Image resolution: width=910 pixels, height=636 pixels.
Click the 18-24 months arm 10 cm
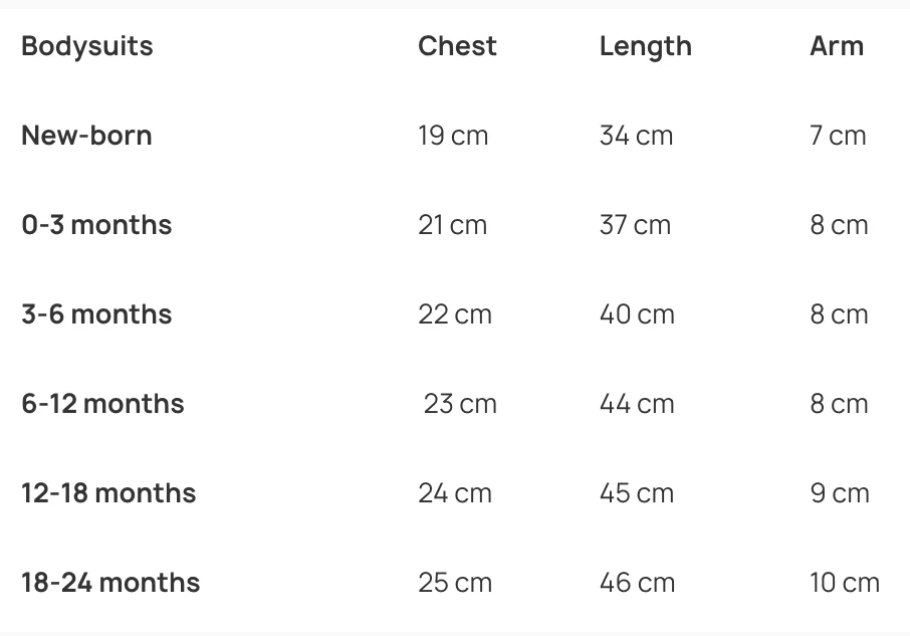[x=844, y=583]
